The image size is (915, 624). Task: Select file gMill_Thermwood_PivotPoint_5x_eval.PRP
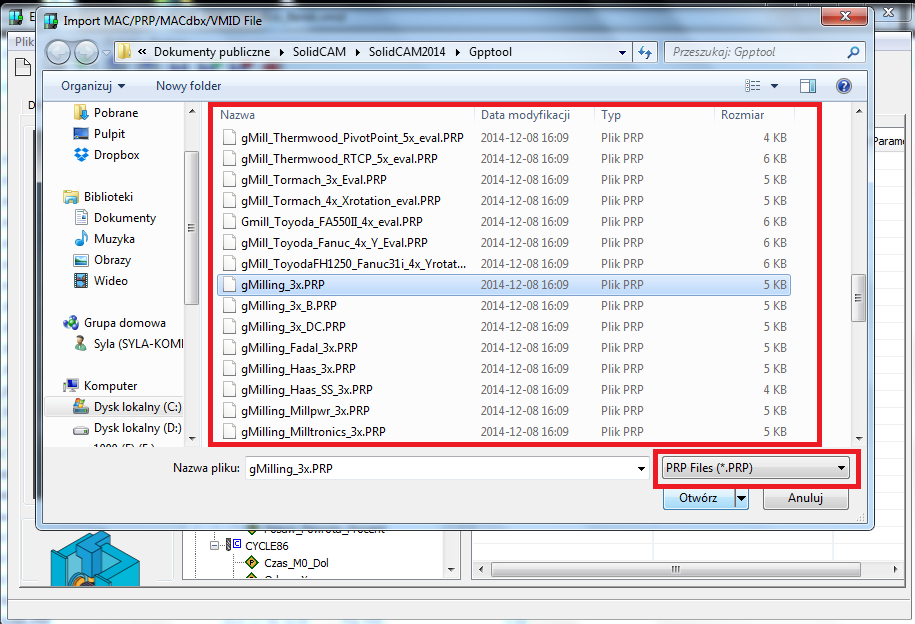click(352, 138)
